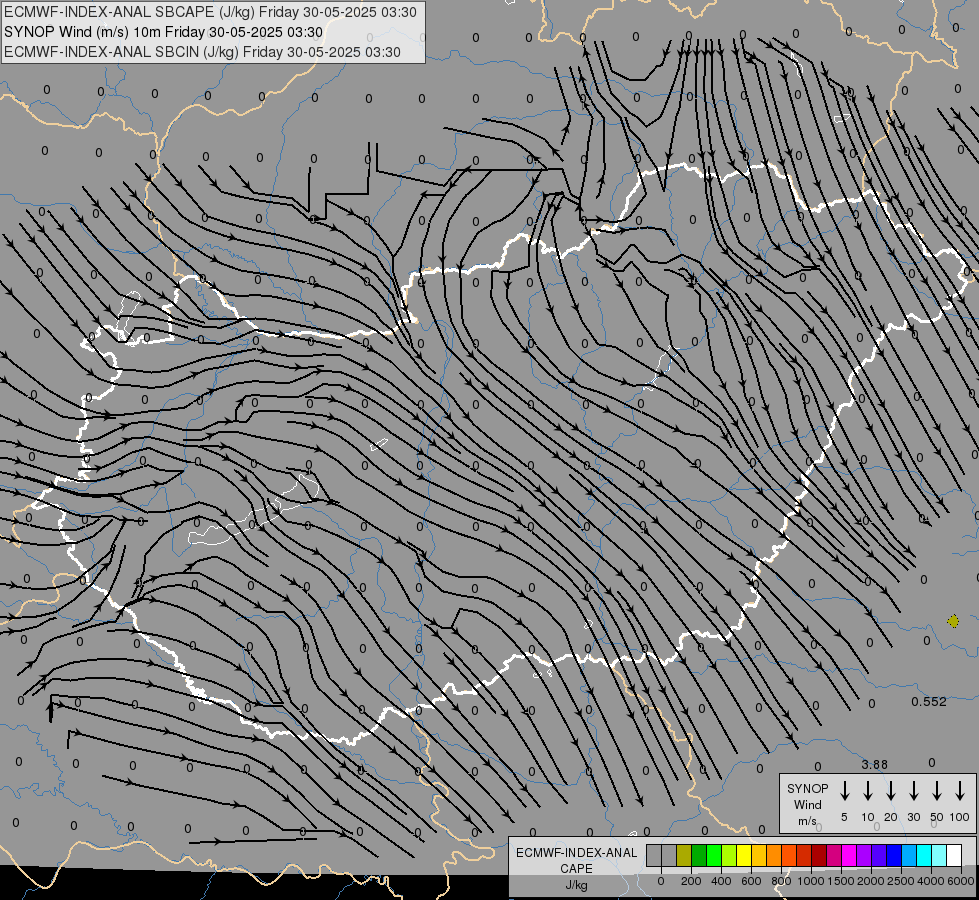The height and width of the screenshot is (900, 979).
Task: Click the 5 label in wind legend
Action: click(844, 817)
